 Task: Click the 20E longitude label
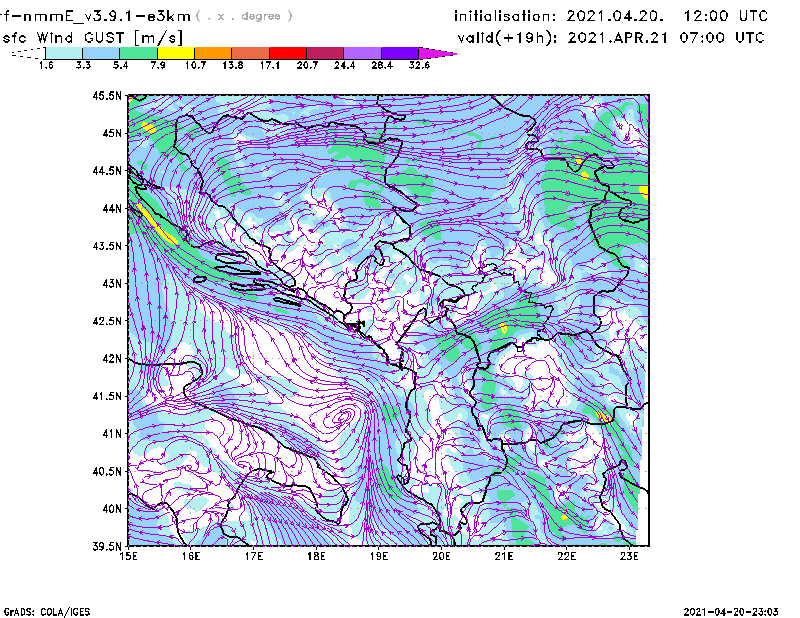click(x=441, y=556)
